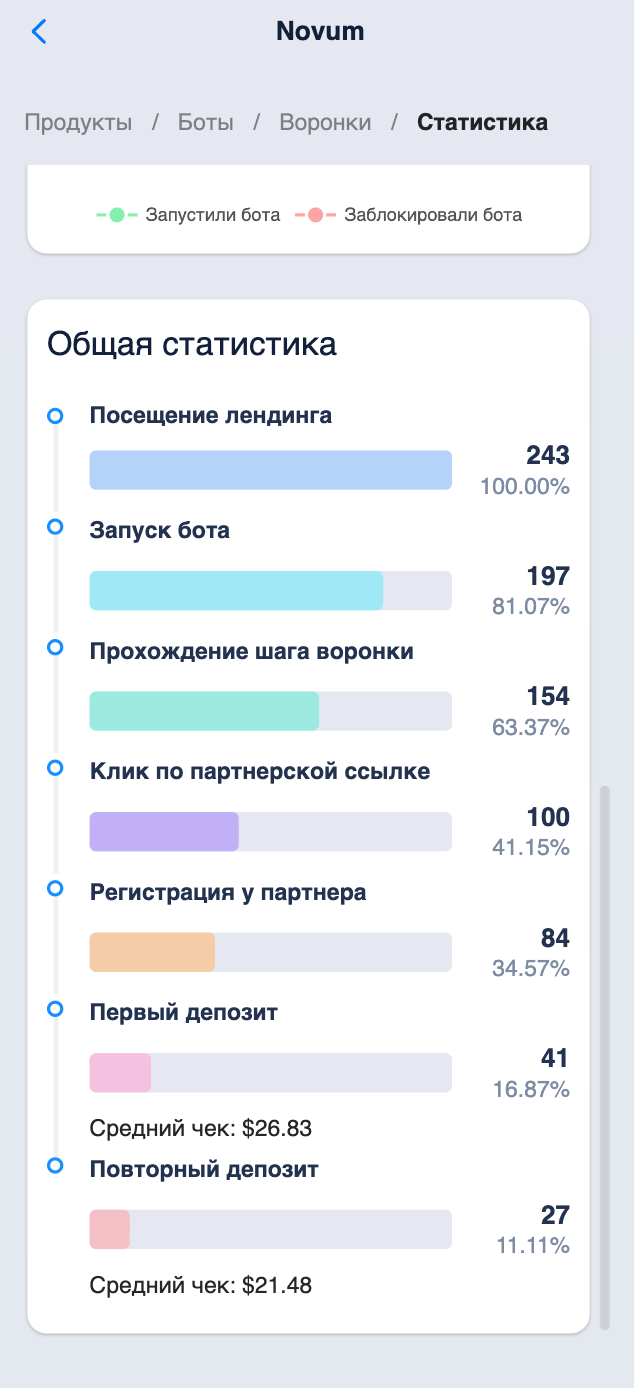Image resolution: width=634 pixels, height=1388 pixels.
Task: Open the Продукты breadcrumb
Action: click(x=78, y=123)
